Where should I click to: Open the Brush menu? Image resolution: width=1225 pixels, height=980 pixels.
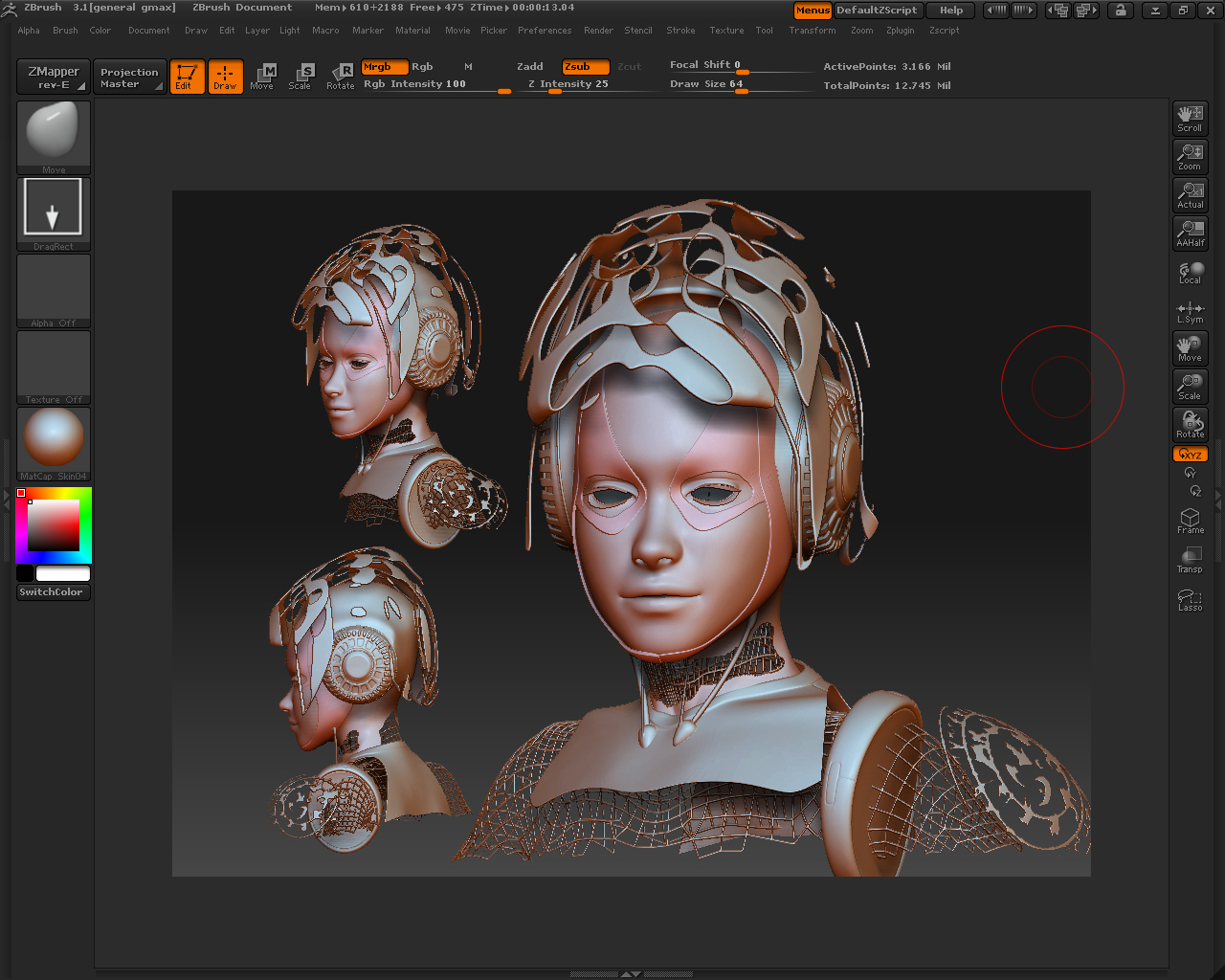click(x=65, y=31)
